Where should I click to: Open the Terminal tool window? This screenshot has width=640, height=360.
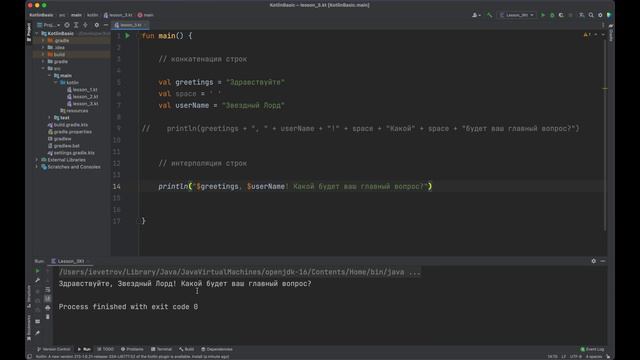click(x=161, y=349)
